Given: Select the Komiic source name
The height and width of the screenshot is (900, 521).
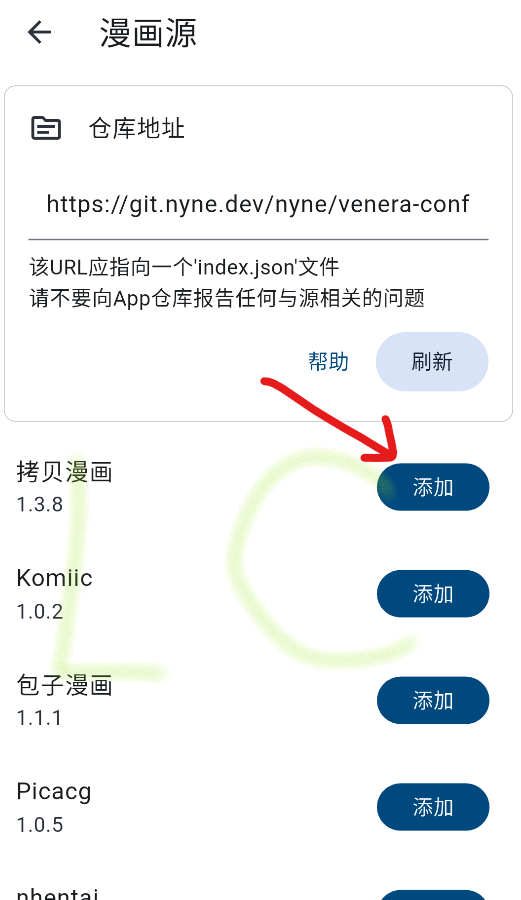Looking at the screenshot, I should [55, 578].
